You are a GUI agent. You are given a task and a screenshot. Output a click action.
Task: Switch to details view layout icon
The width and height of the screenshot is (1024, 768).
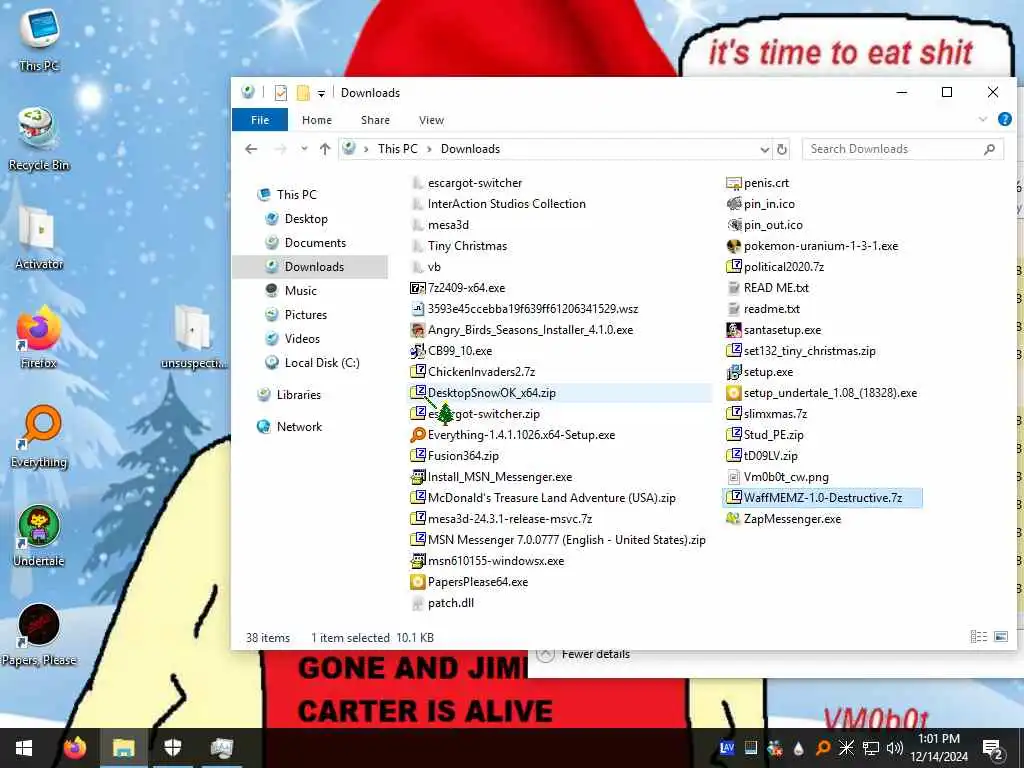978,637
